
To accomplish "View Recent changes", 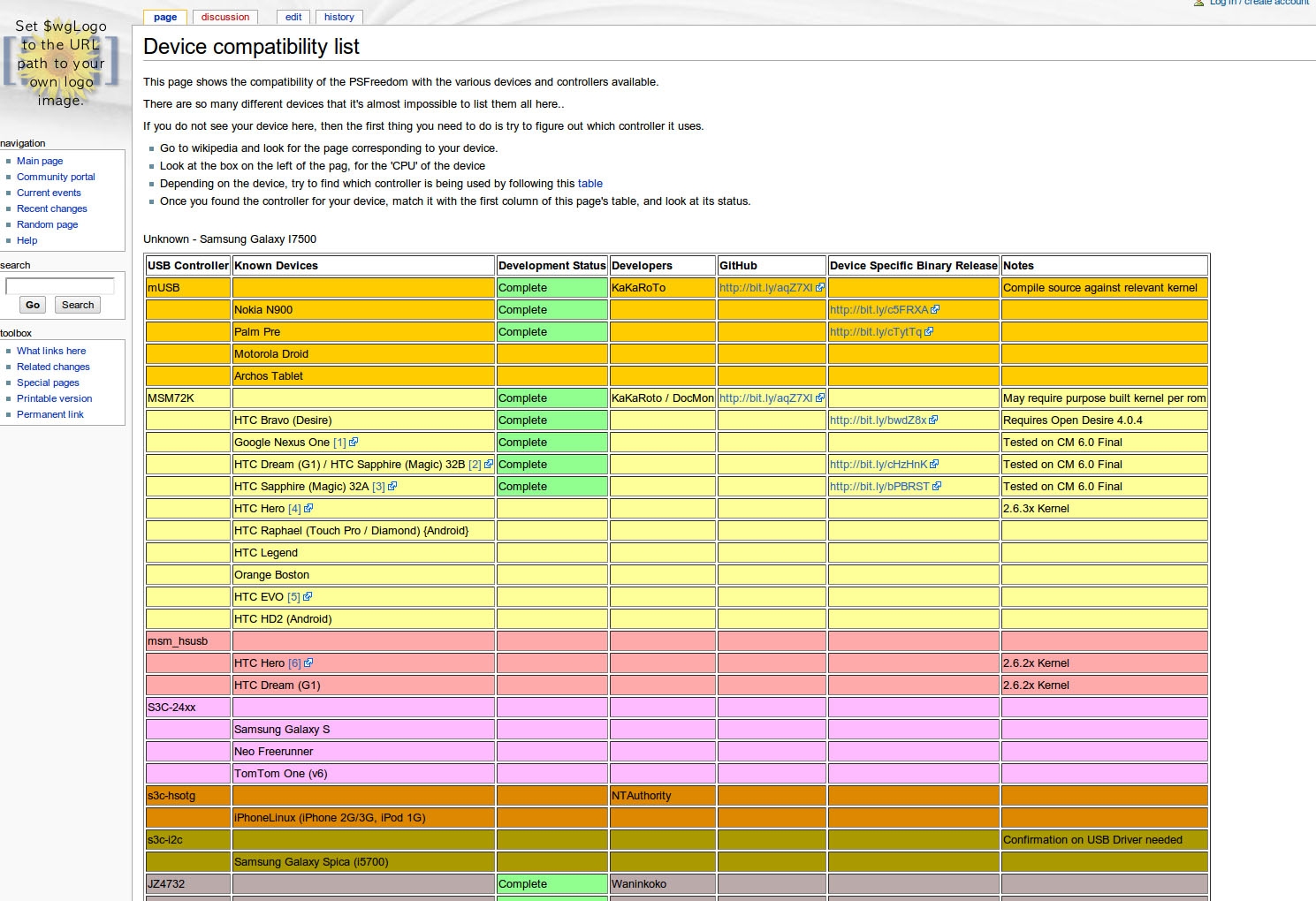I will (x=52, y=208).
